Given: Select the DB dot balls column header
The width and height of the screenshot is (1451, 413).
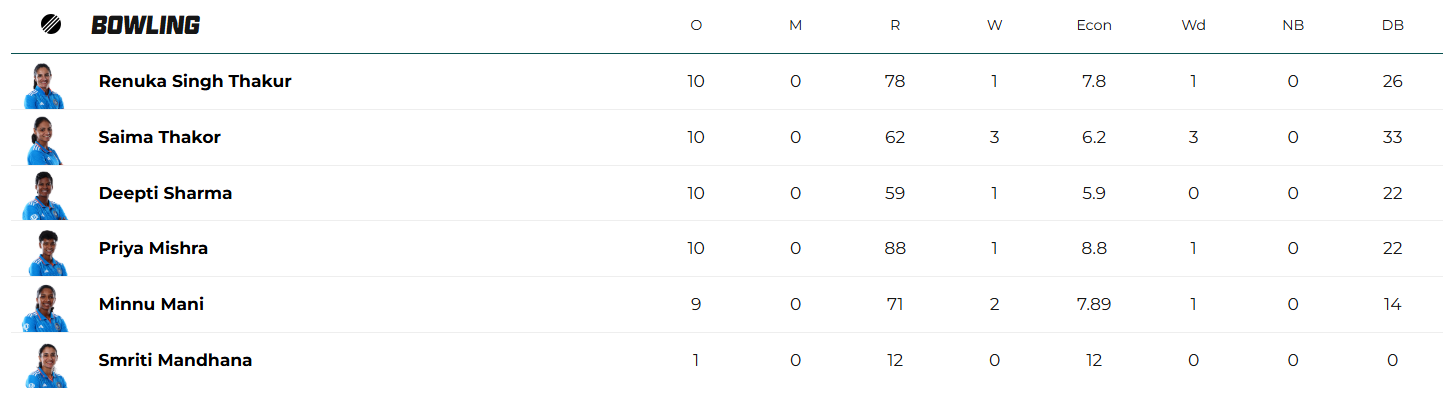Looking at the screenshot, I should [1392, 26].
